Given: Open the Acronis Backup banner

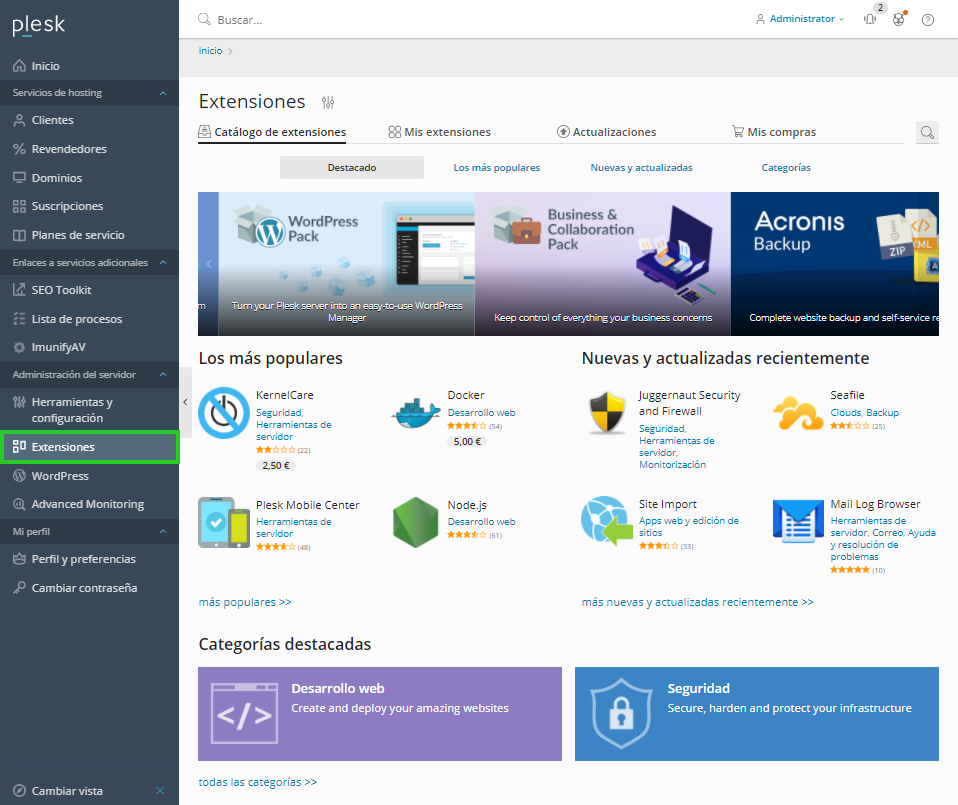Looking at the screenshot, I should pyautogui.click(x=835, y=264).
